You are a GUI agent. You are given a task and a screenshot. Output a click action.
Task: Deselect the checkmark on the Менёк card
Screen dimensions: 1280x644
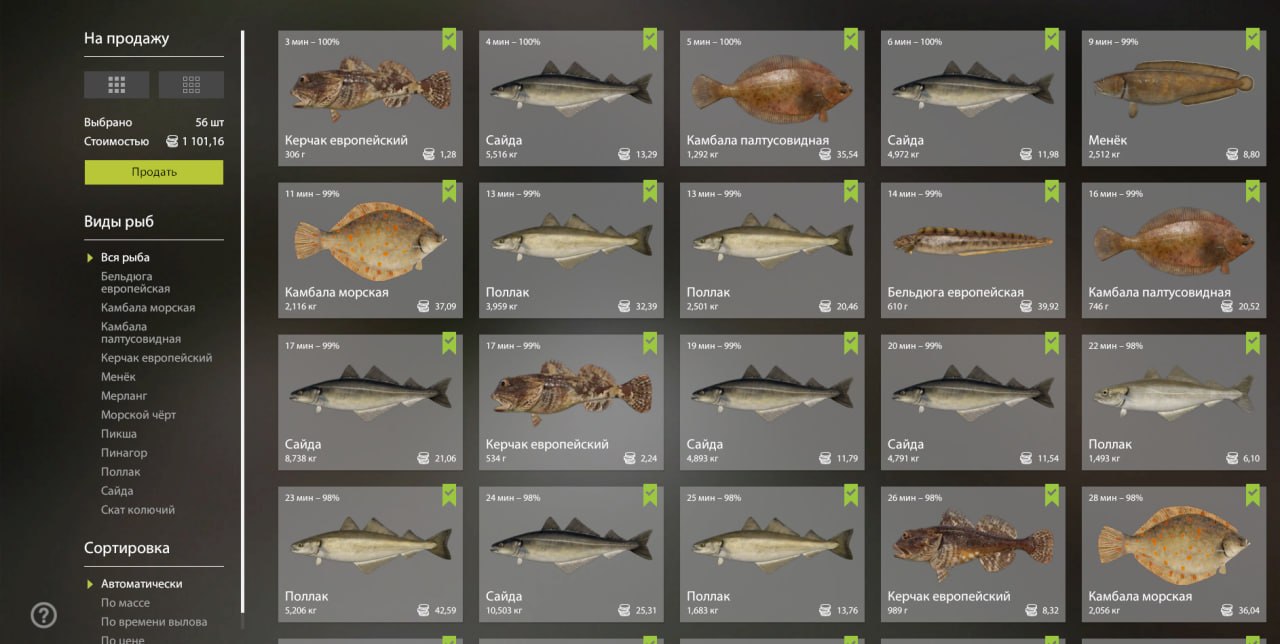1254,39
